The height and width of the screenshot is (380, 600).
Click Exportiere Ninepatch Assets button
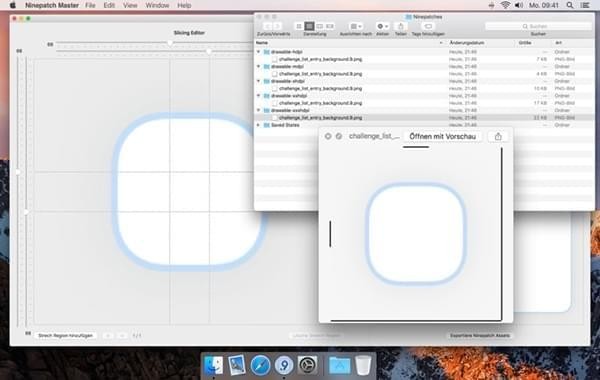pos(480,336)
